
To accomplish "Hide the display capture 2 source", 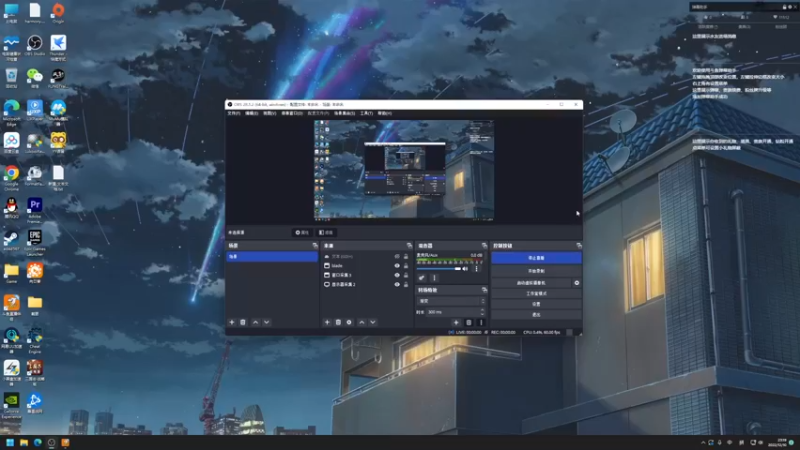I will click(397, 284).
